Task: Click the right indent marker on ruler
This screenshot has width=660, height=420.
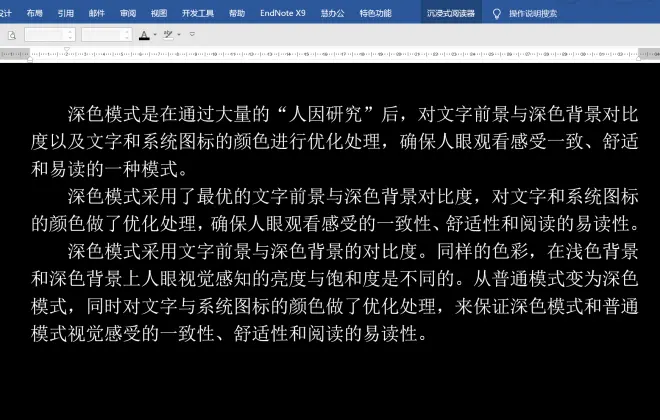Action: pyautogui.click(x=639, y=58)
